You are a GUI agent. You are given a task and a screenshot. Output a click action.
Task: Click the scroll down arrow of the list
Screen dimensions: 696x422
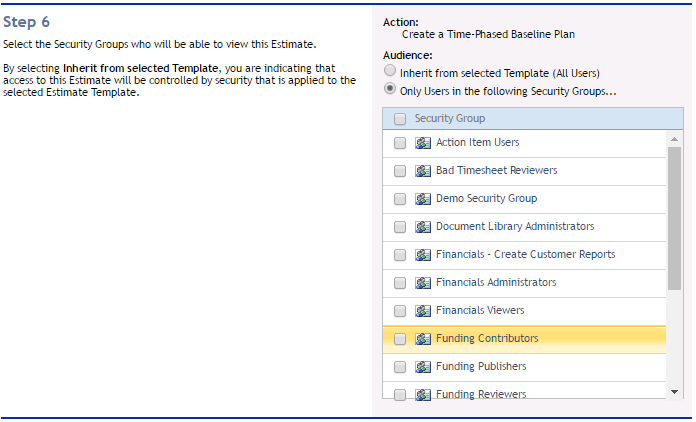coord(674,392)
